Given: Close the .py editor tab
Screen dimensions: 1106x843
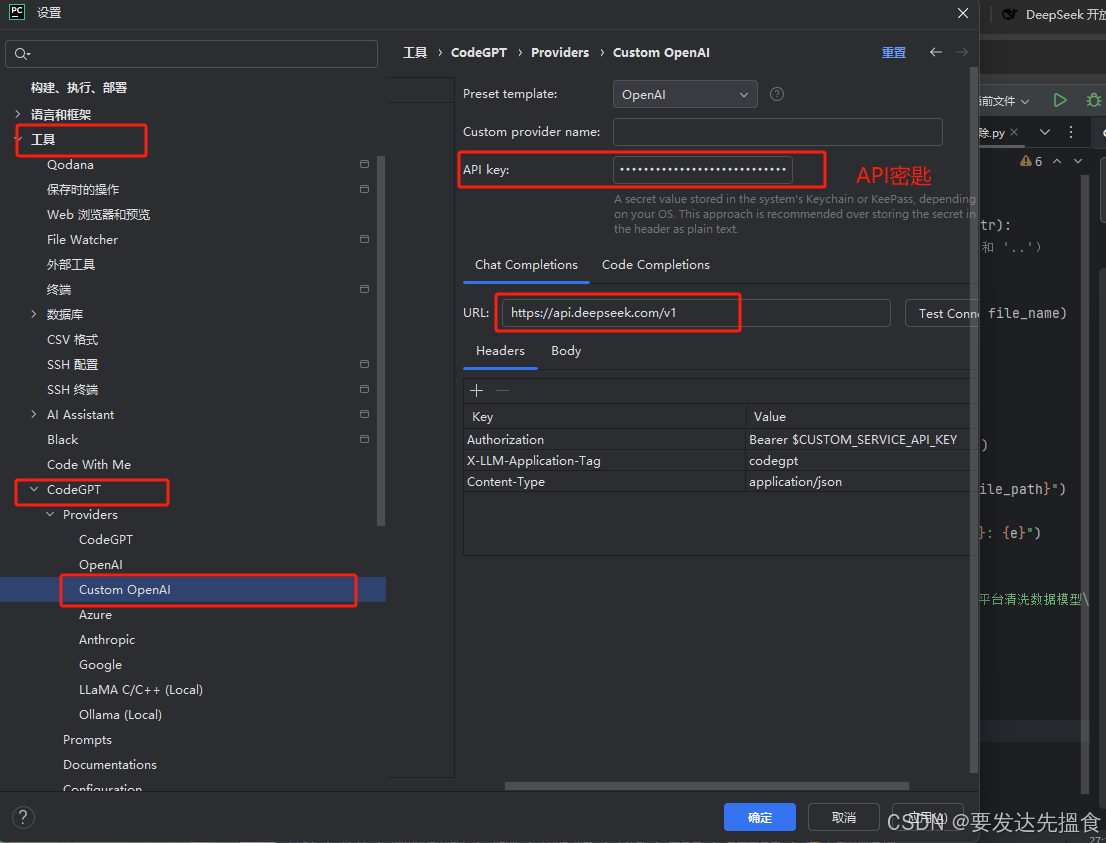Looking at the screenshot, I should [x=1014, y=132].
